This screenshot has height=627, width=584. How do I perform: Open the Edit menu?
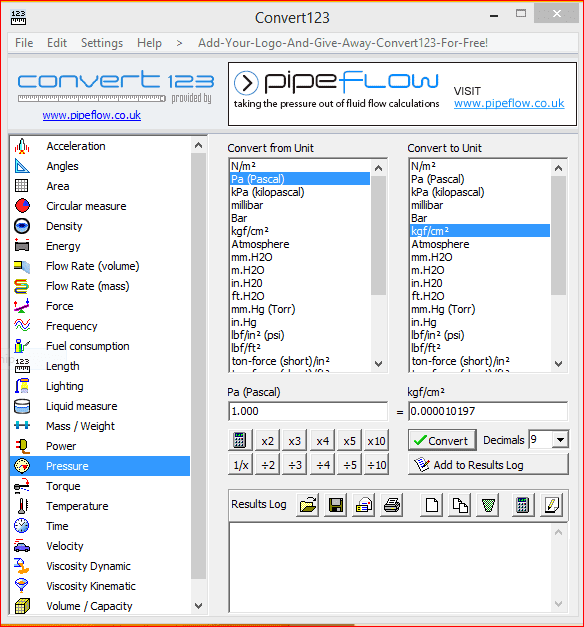click(x=57, y=43)
